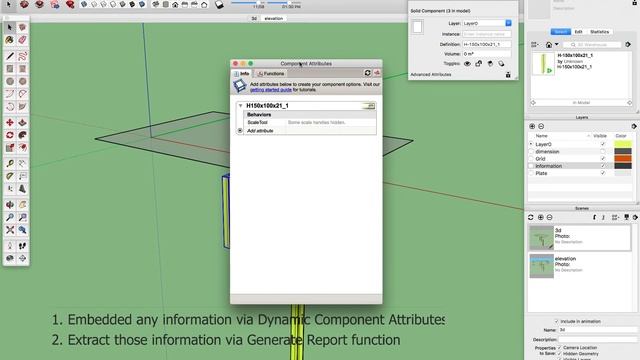640x360 pixels.
Task: Switch to the Edit tab in Components
Action: [578, 31]
